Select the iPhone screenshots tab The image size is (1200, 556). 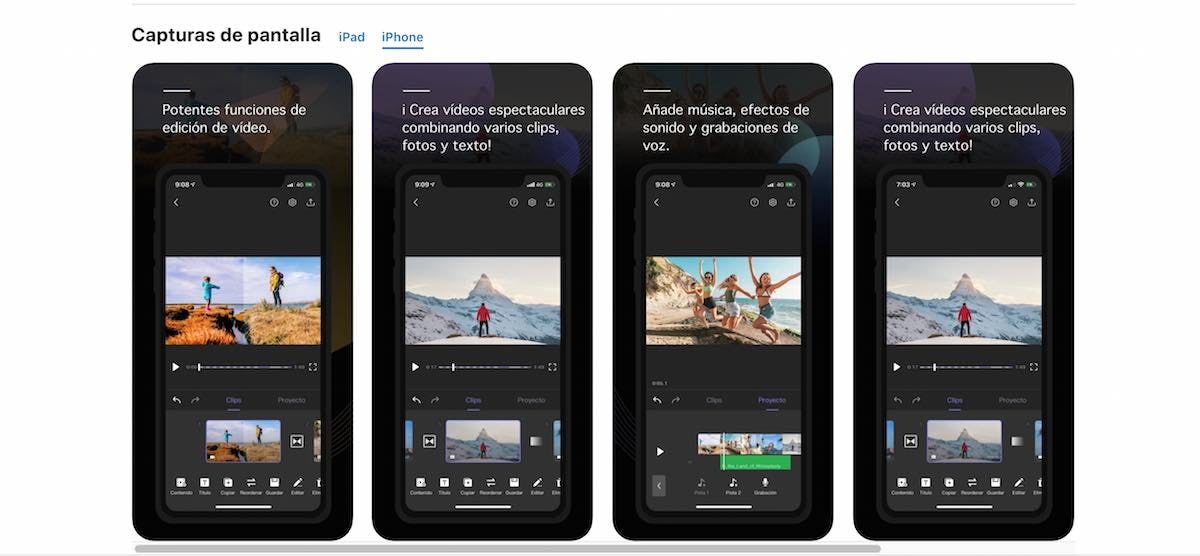click(x=402, y=37)
